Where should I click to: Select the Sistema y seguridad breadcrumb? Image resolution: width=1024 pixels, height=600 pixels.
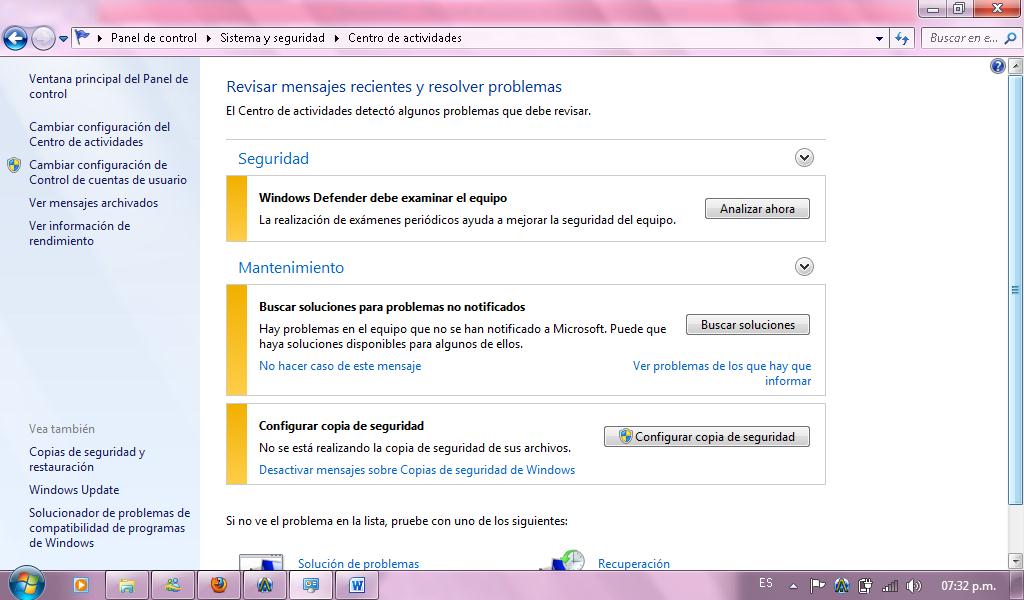pos(272,38)
